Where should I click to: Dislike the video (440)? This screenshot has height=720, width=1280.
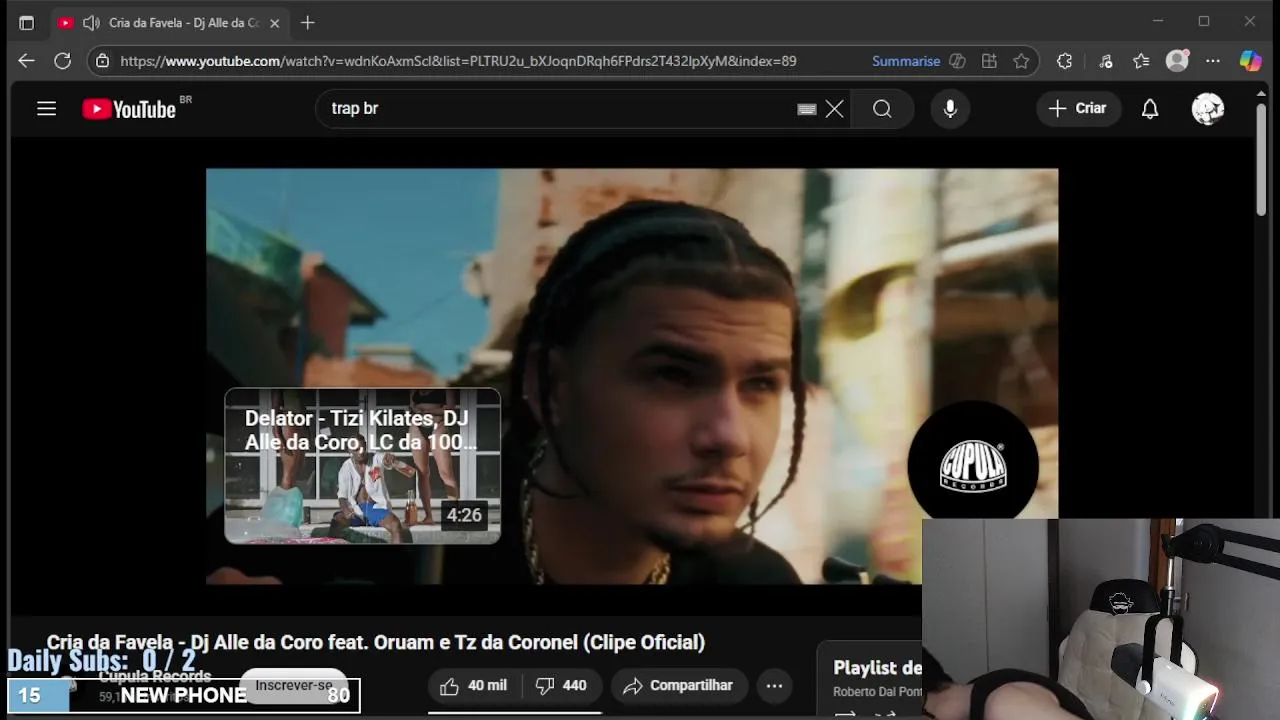tap(562, 686)
